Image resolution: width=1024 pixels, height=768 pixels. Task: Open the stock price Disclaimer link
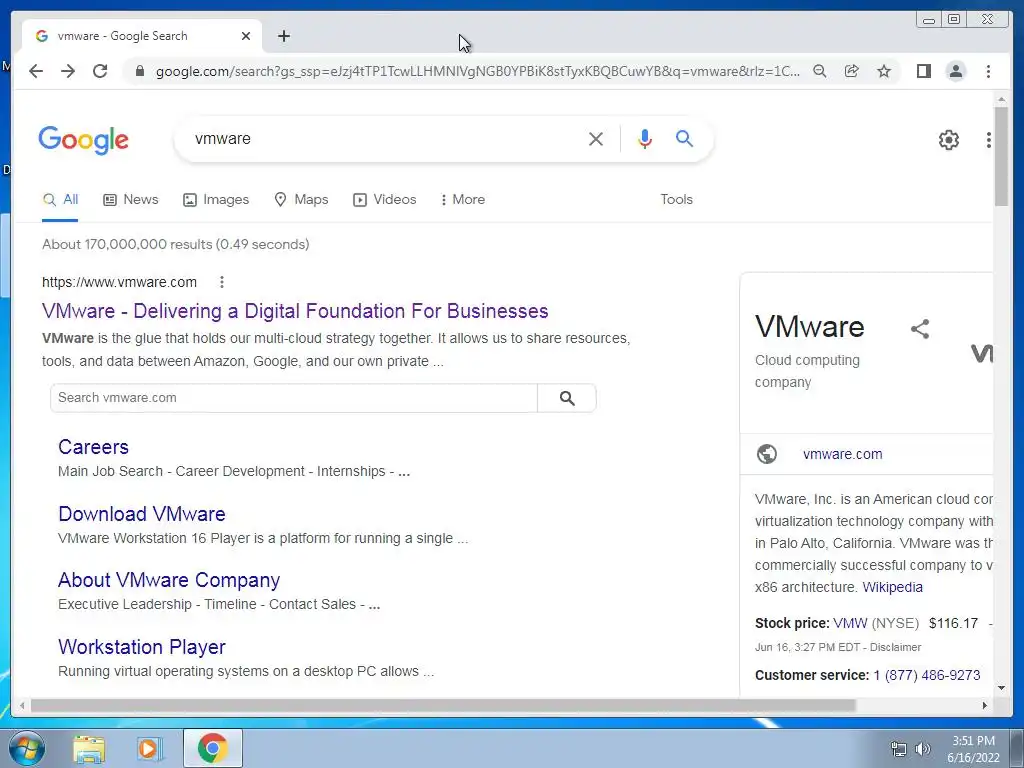(895, 647)
